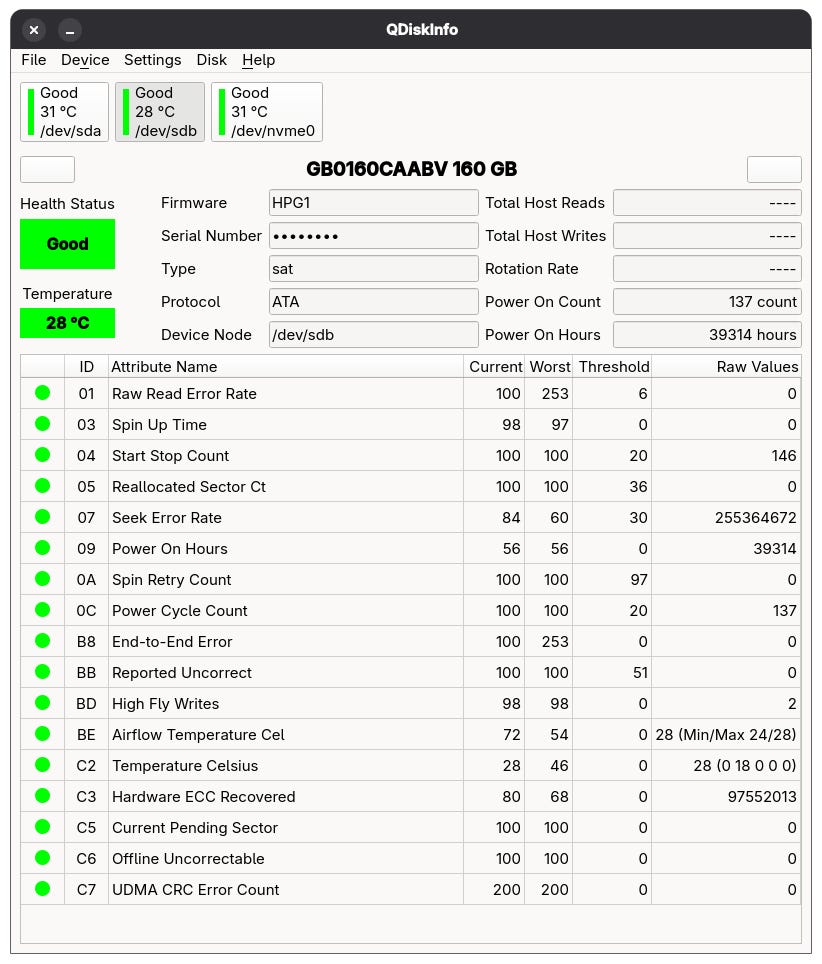This screenshot has width=822, height=964.
Task: Select the Airflow Temperature Cel attribute name
Action: [198, 735]
